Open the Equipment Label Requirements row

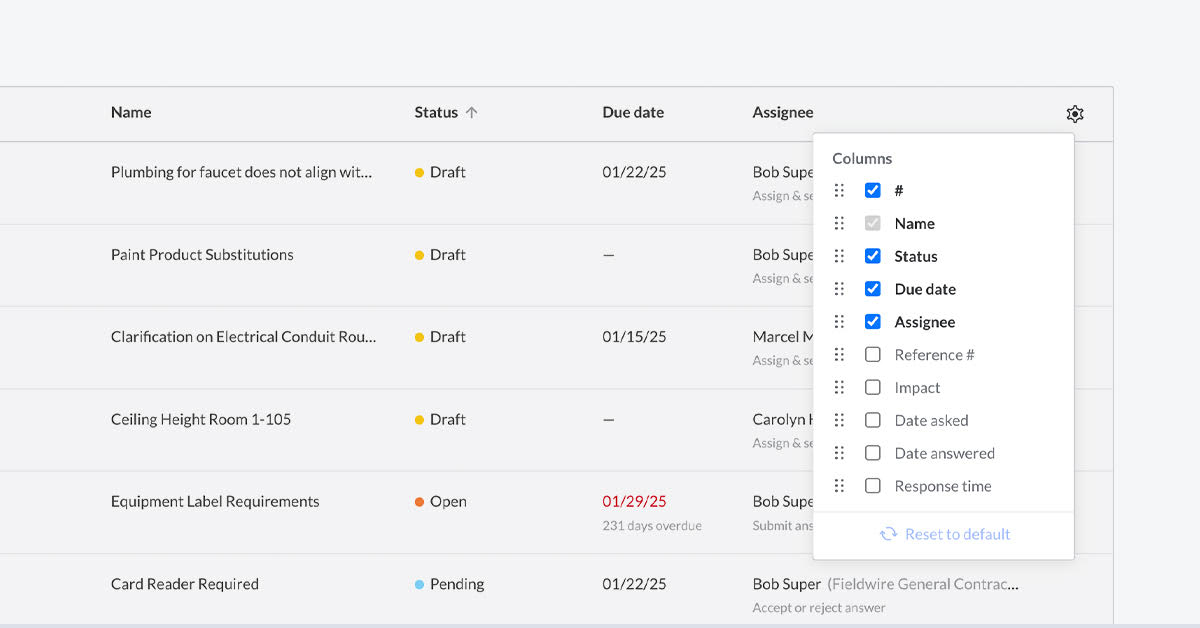pyautogui.click(x=215, y=502)
